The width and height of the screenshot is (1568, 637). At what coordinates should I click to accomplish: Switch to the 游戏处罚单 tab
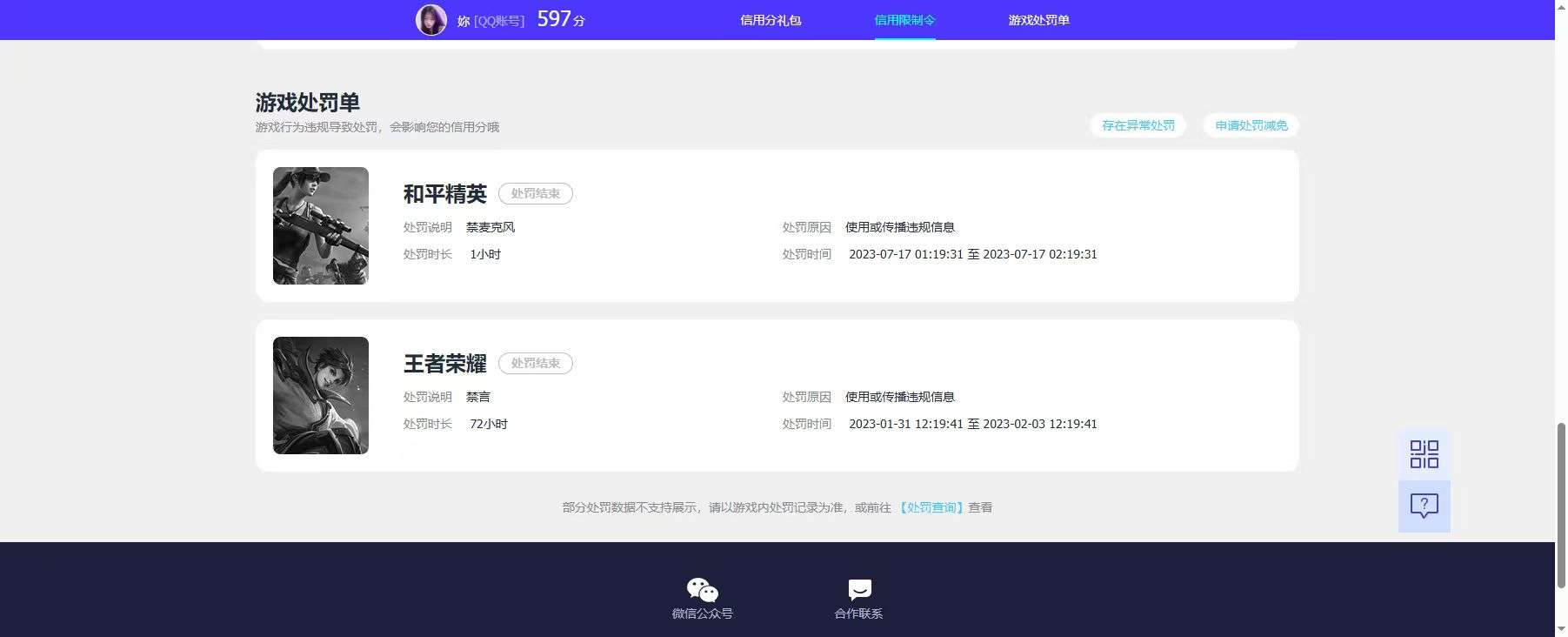[x=1038, y=20]
